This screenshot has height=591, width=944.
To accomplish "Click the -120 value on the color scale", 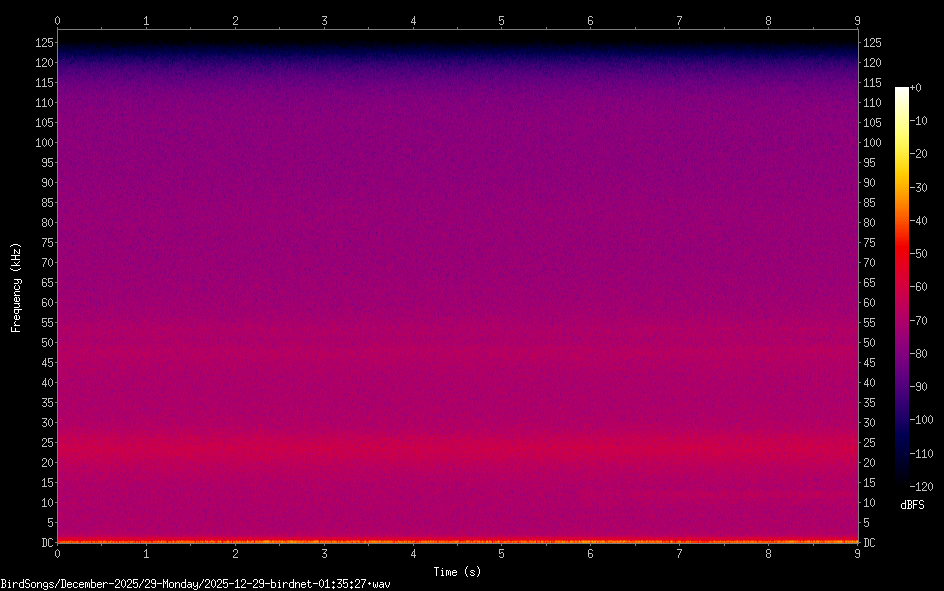I will [x=924, y=487].
